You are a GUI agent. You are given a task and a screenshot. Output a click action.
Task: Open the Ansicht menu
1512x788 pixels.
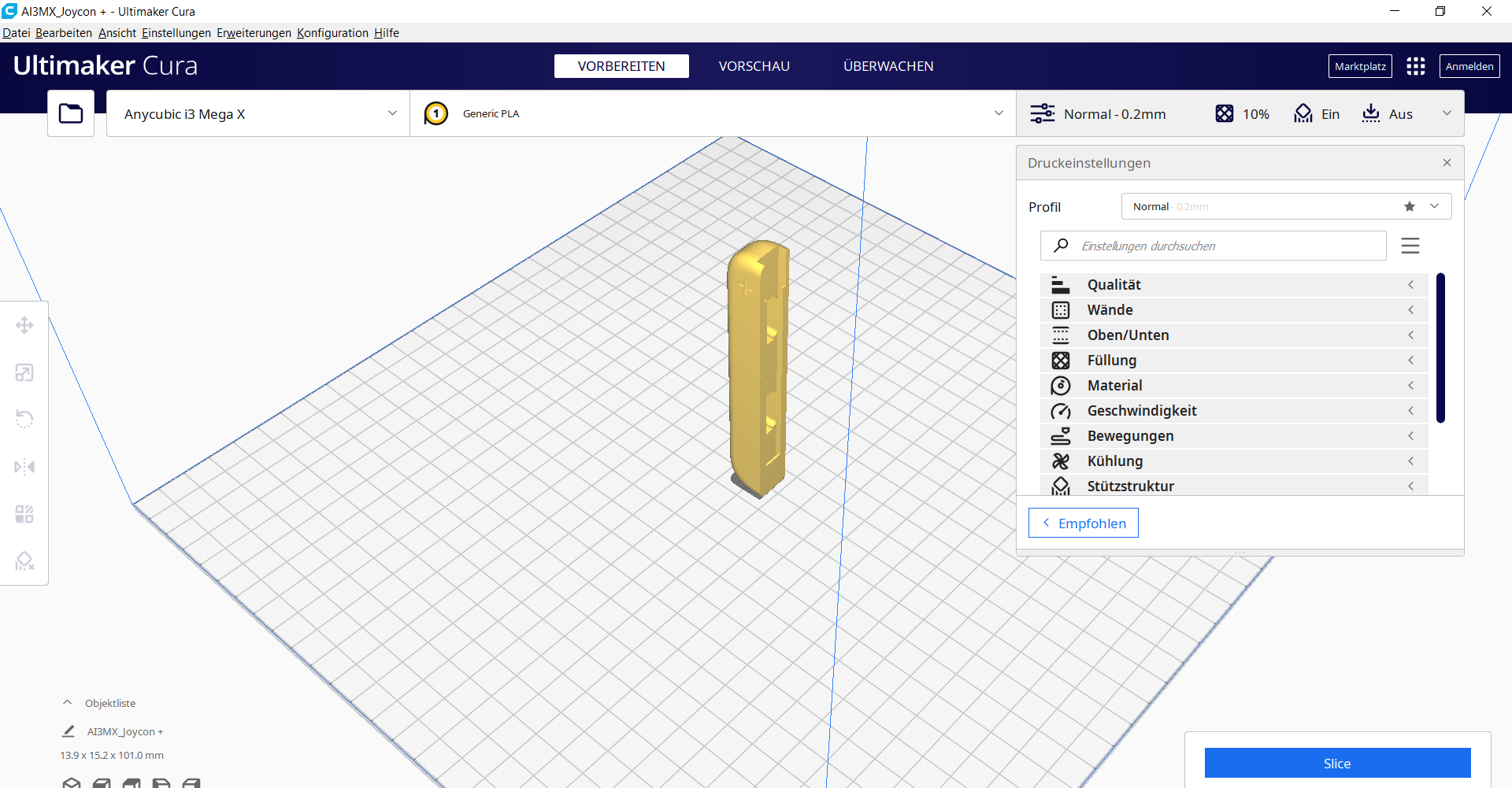(x=117, y=33)
